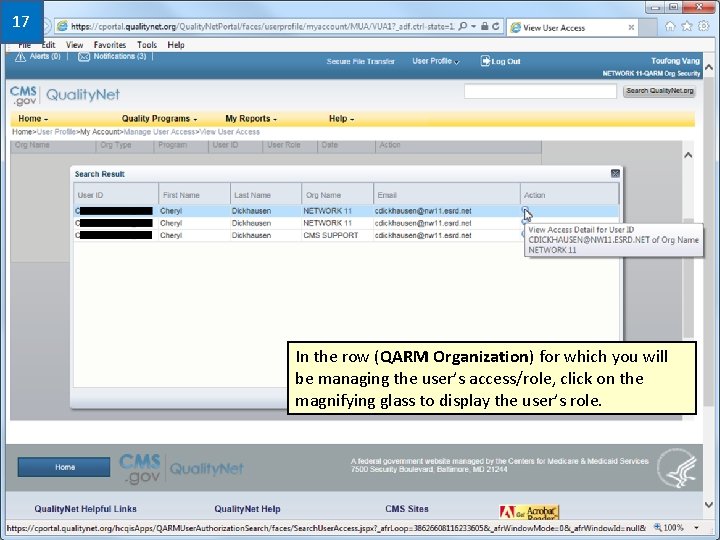Click the QualityNet search input field
The width and height of the screenshot is (720, 540).
coord(540,91)
